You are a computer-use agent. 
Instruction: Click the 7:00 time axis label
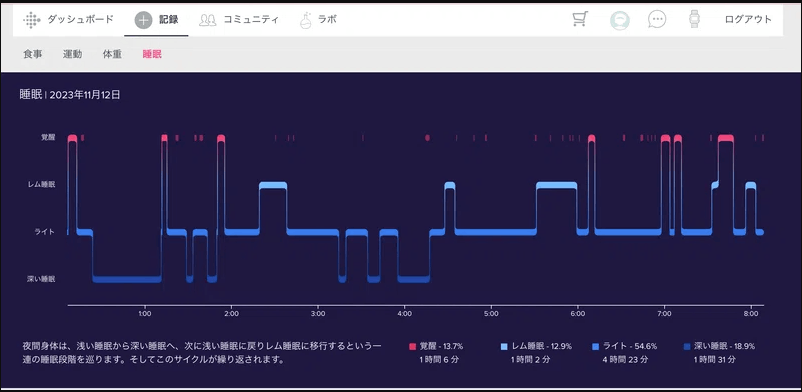tap(664, 313)
